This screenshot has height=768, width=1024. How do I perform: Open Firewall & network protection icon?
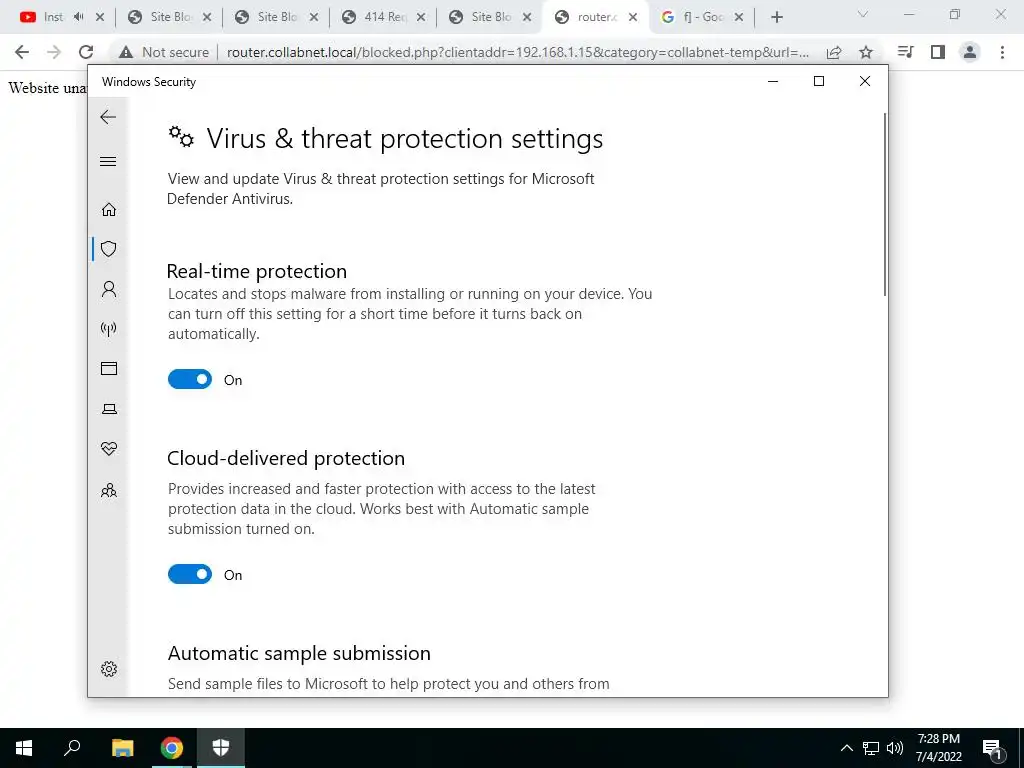click(x=108, y=328)
